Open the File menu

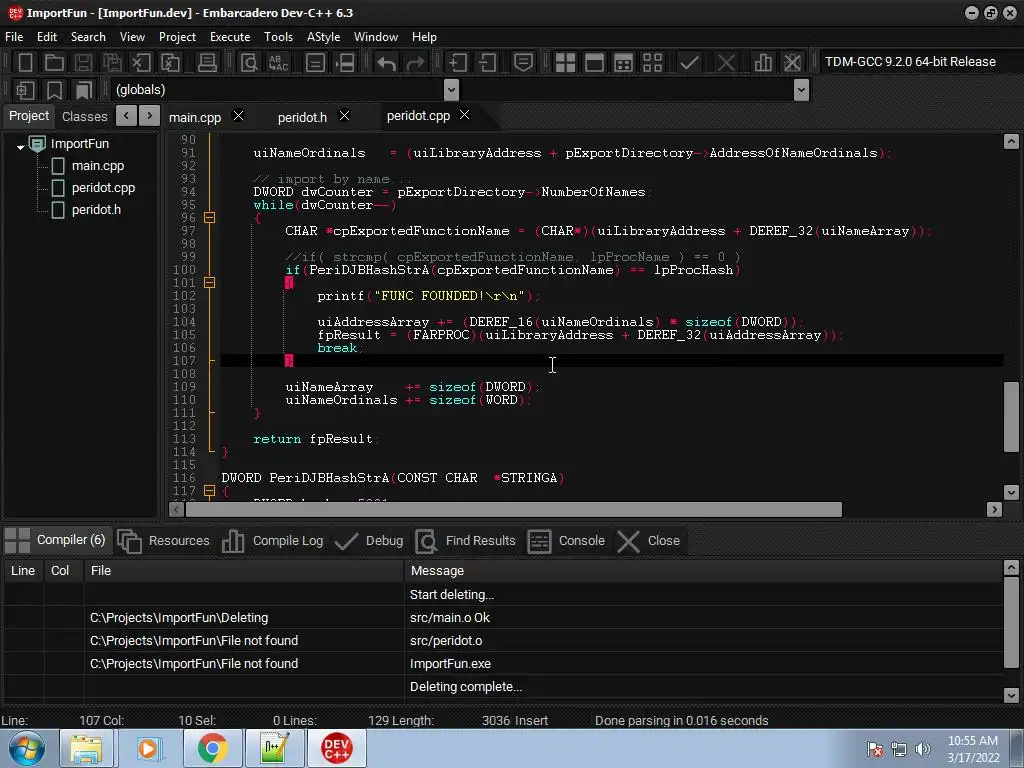14,37
